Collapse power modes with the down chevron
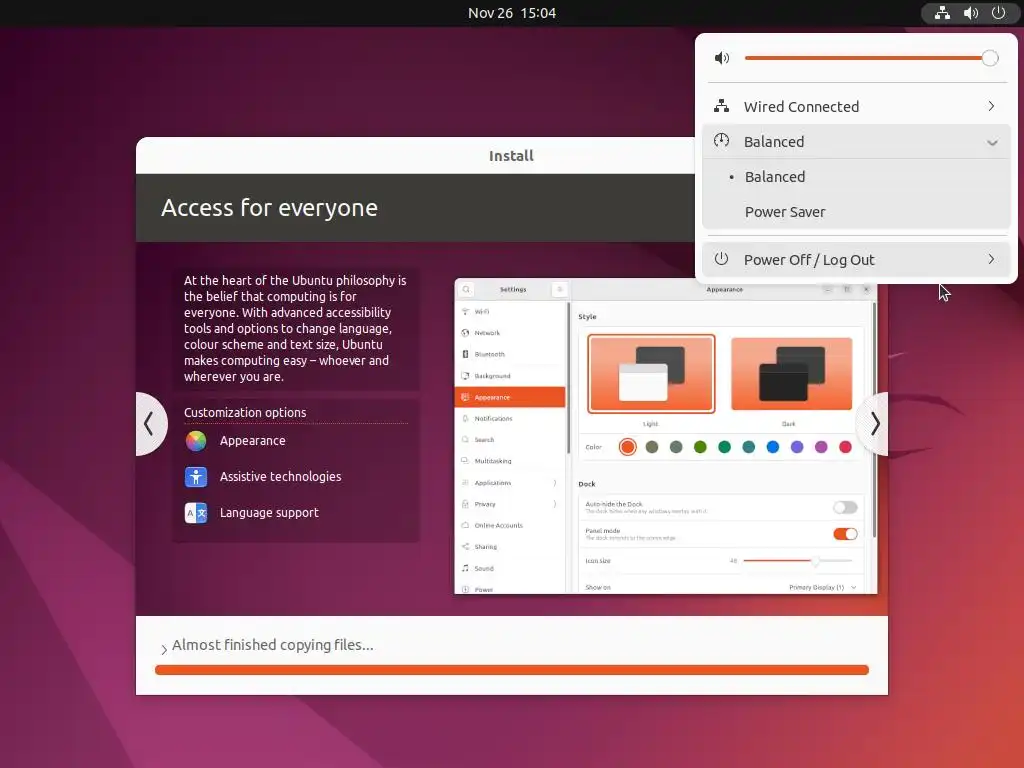 tap(992, 142)
